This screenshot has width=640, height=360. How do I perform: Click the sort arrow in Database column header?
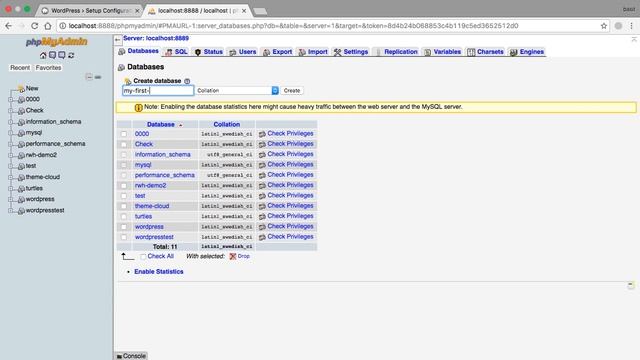pyautogui.click(x=180, y=125)
